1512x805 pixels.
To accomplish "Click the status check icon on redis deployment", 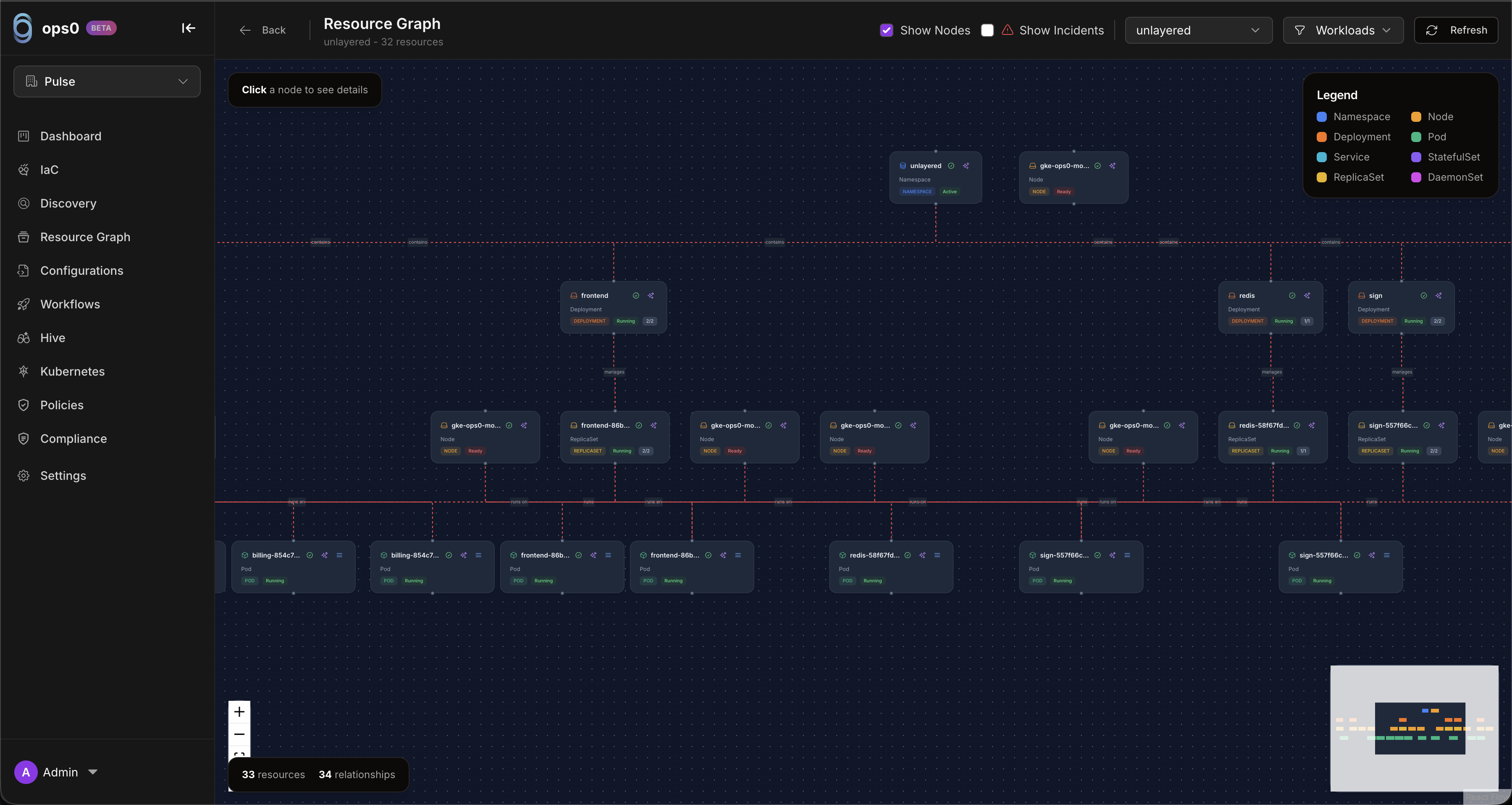I will pyautogui.click(x=1292, y=296).
